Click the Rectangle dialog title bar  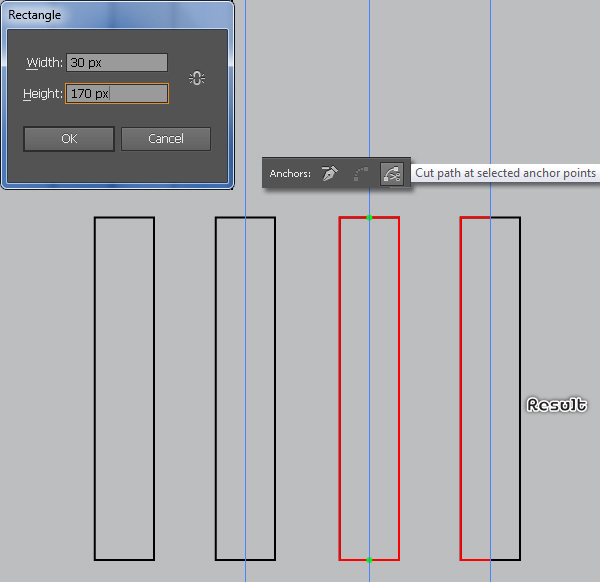(117, 15)
